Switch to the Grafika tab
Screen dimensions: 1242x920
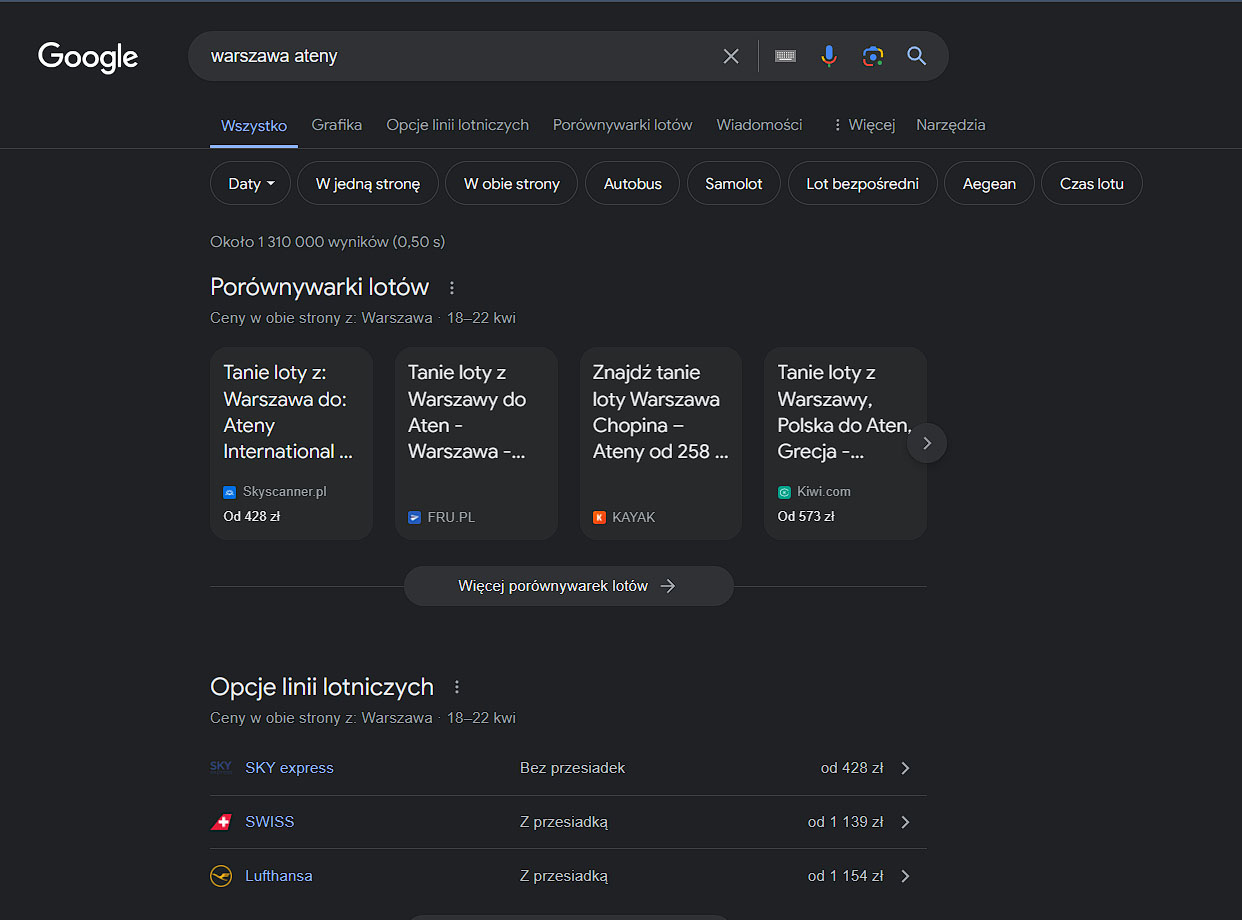coord(337,125)
